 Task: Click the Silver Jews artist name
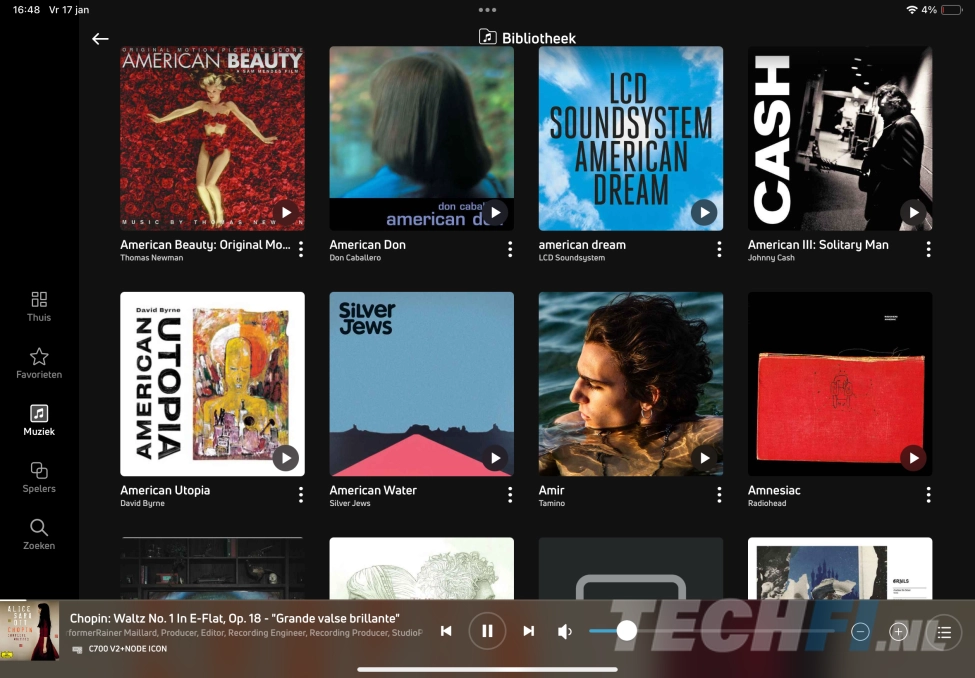[x=350, y=503]
